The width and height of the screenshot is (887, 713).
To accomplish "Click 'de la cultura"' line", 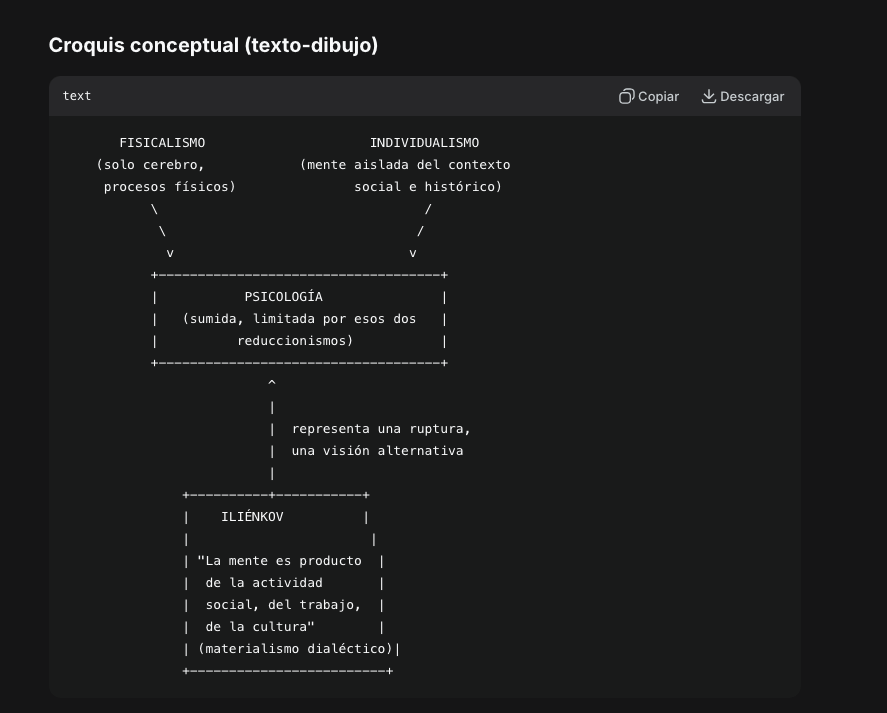I will (260, 627).
